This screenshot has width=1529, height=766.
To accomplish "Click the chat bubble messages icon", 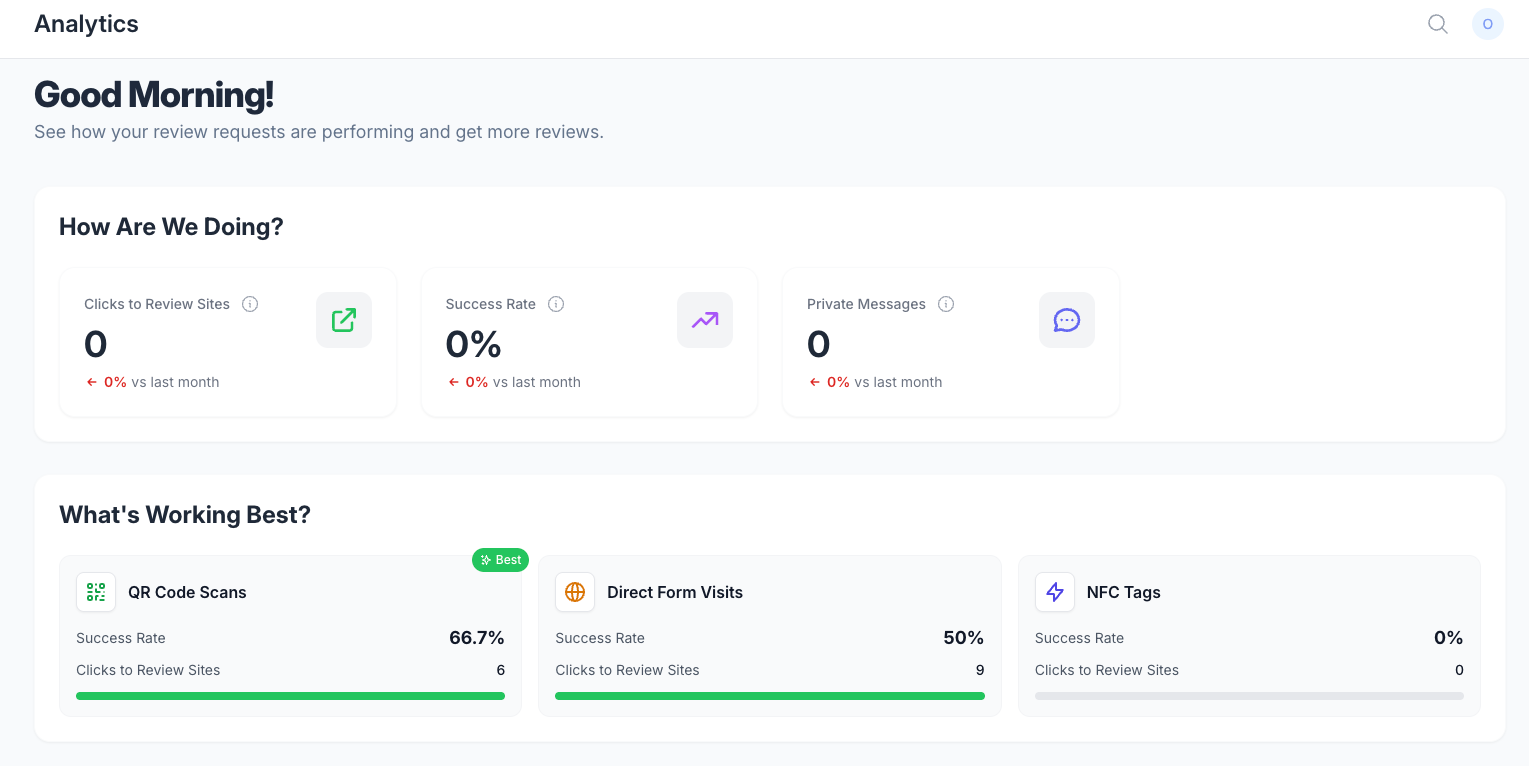I will coord(1067,320).
